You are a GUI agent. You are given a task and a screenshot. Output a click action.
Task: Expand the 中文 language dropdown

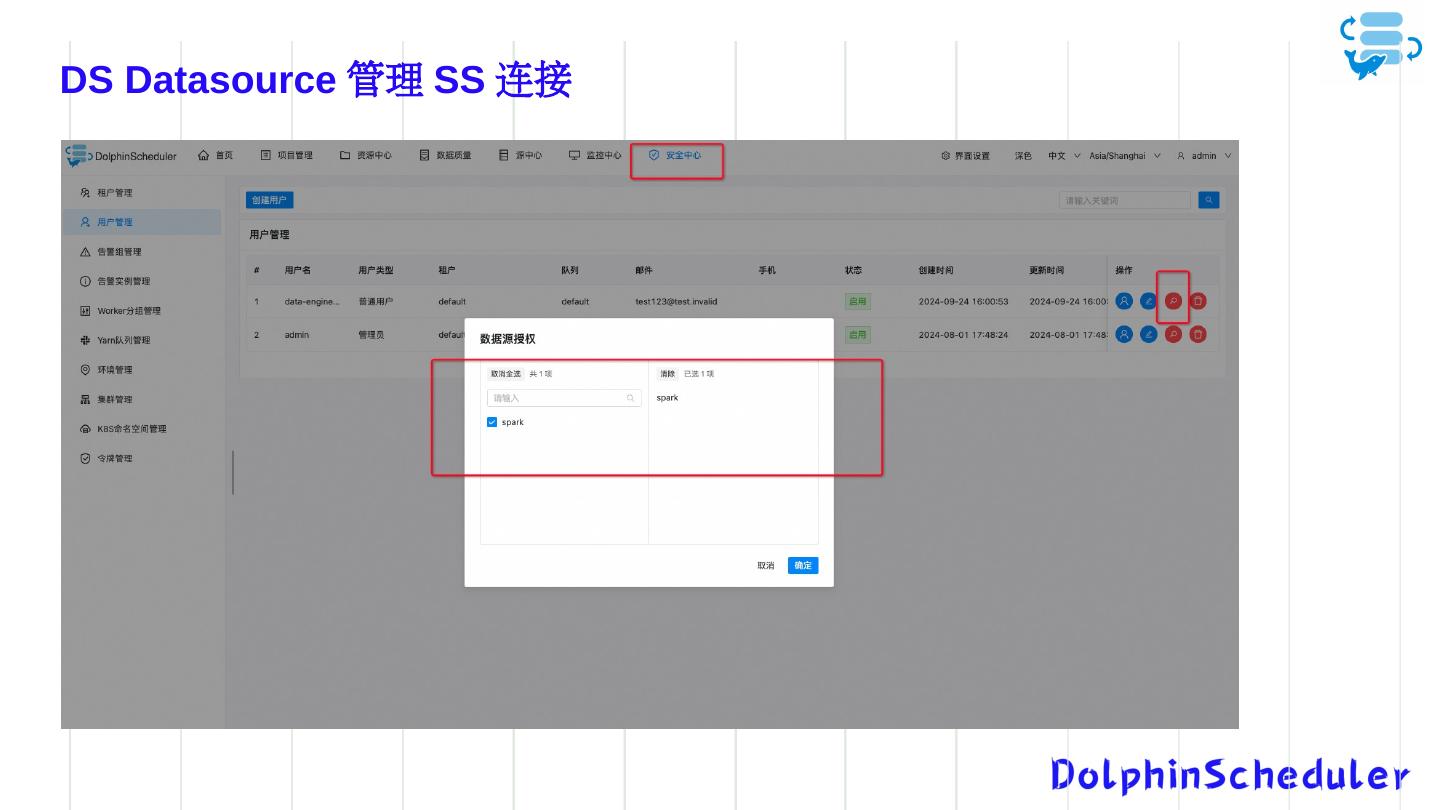click(x=1064, y=156)
